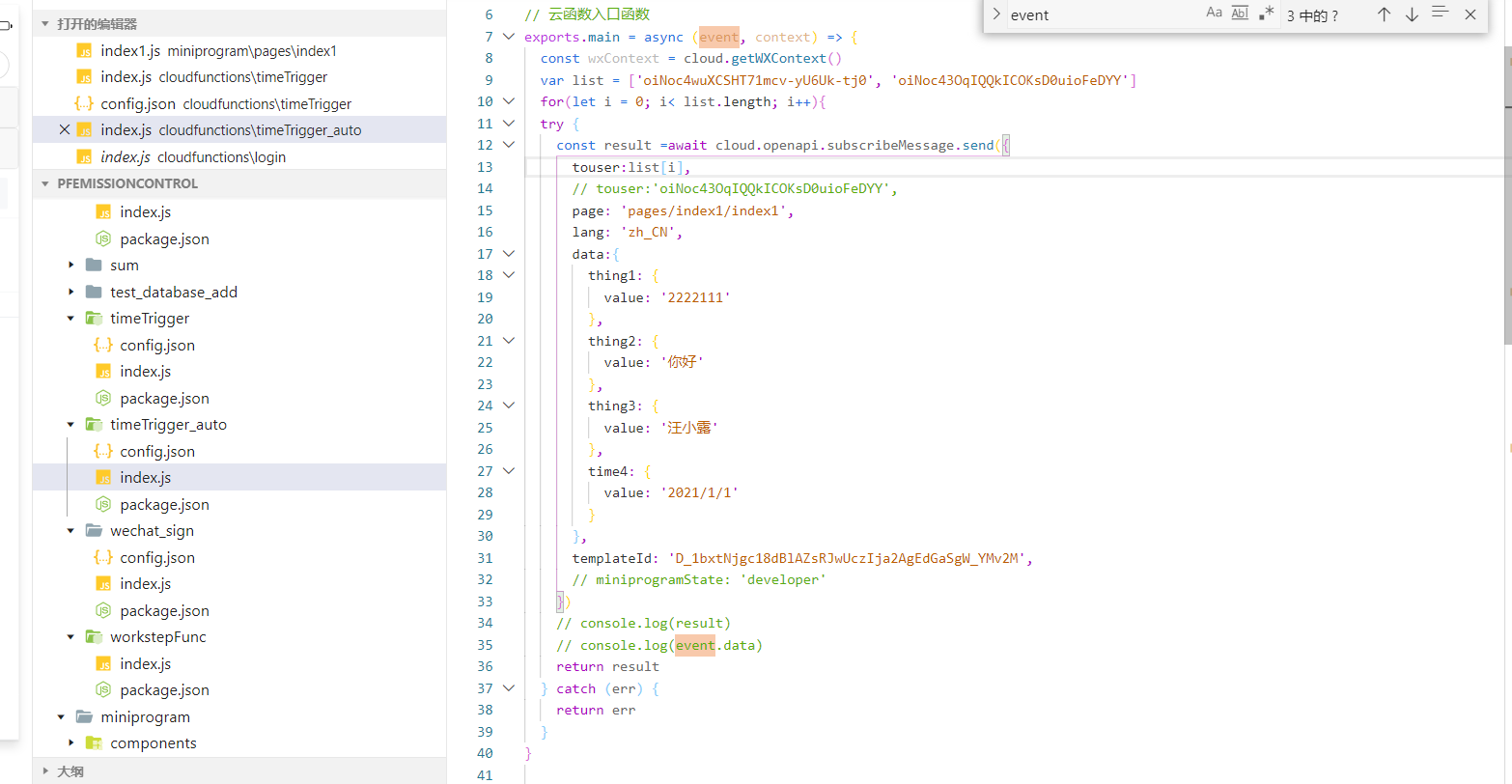Click 'return result' on line 36

click(608, 666)
